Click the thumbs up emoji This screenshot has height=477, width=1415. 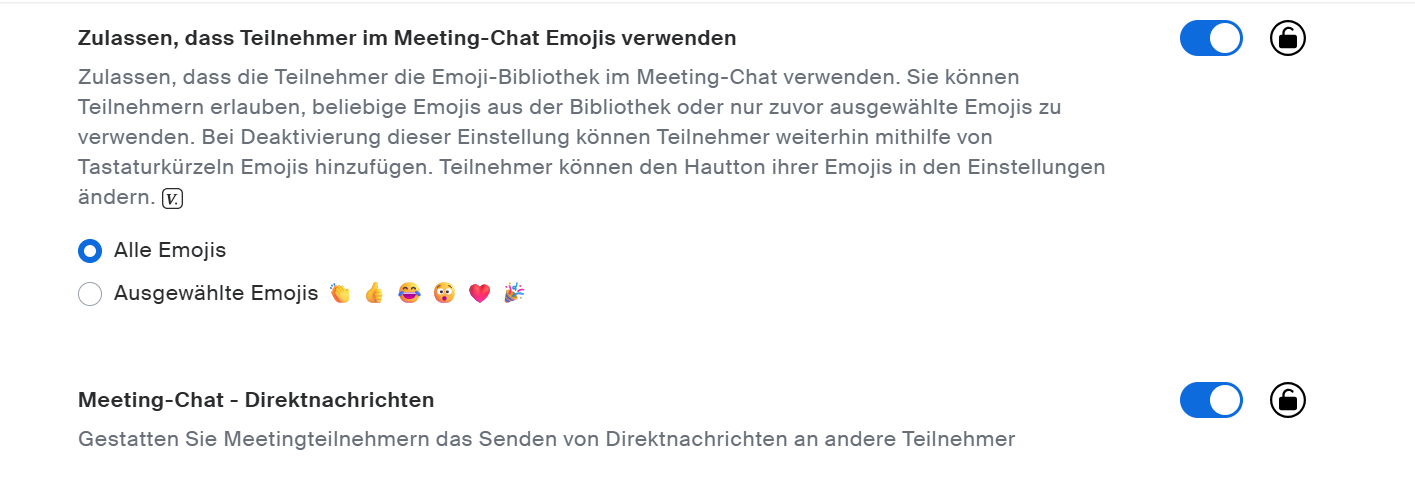click(374, 293)
